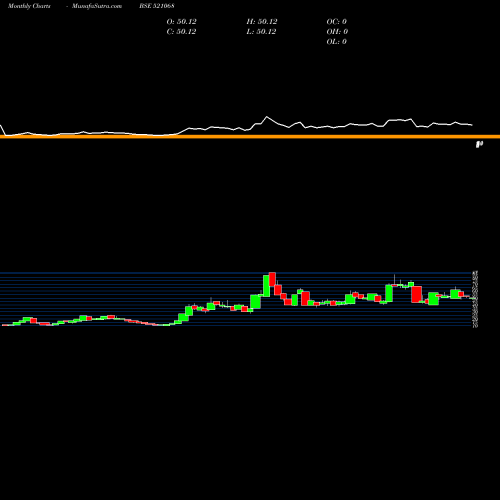The width and height of the screenshot is (500, 500).
Task: Open the MunafaSutra.com label
Action: pos(97,6)
